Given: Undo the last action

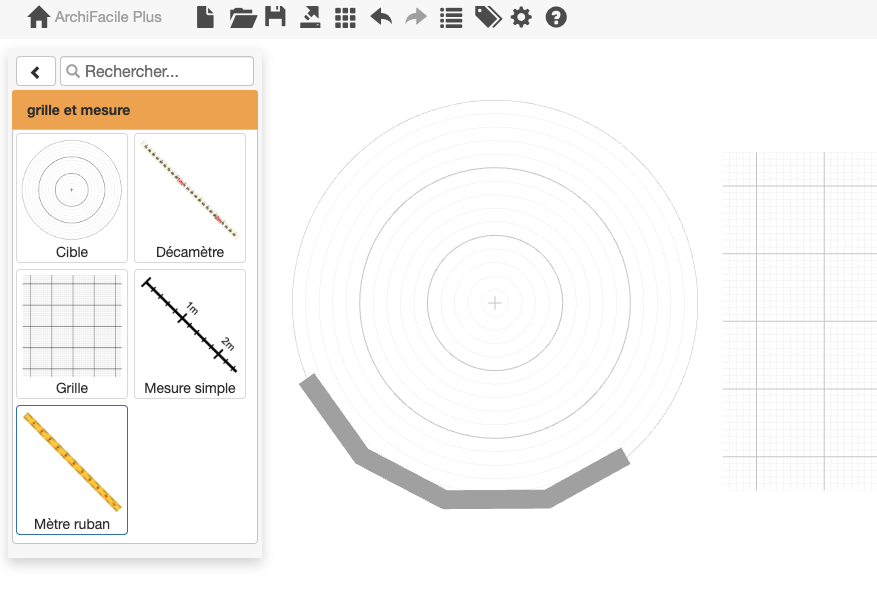Looking at the screenshot, I should click(x=380, y=17).
